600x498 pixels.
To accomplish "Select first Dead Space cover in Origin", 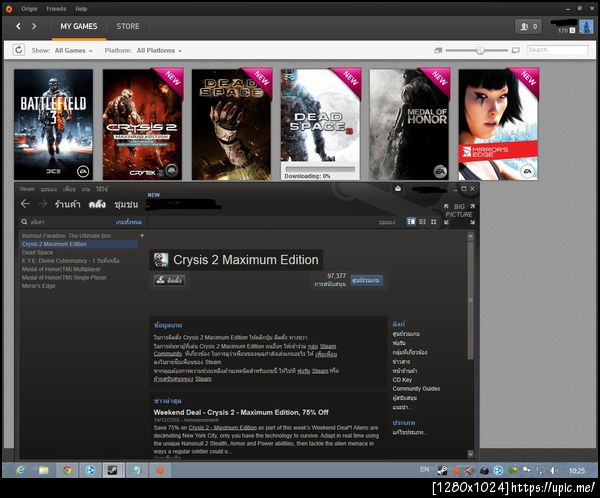I will 232,124.
